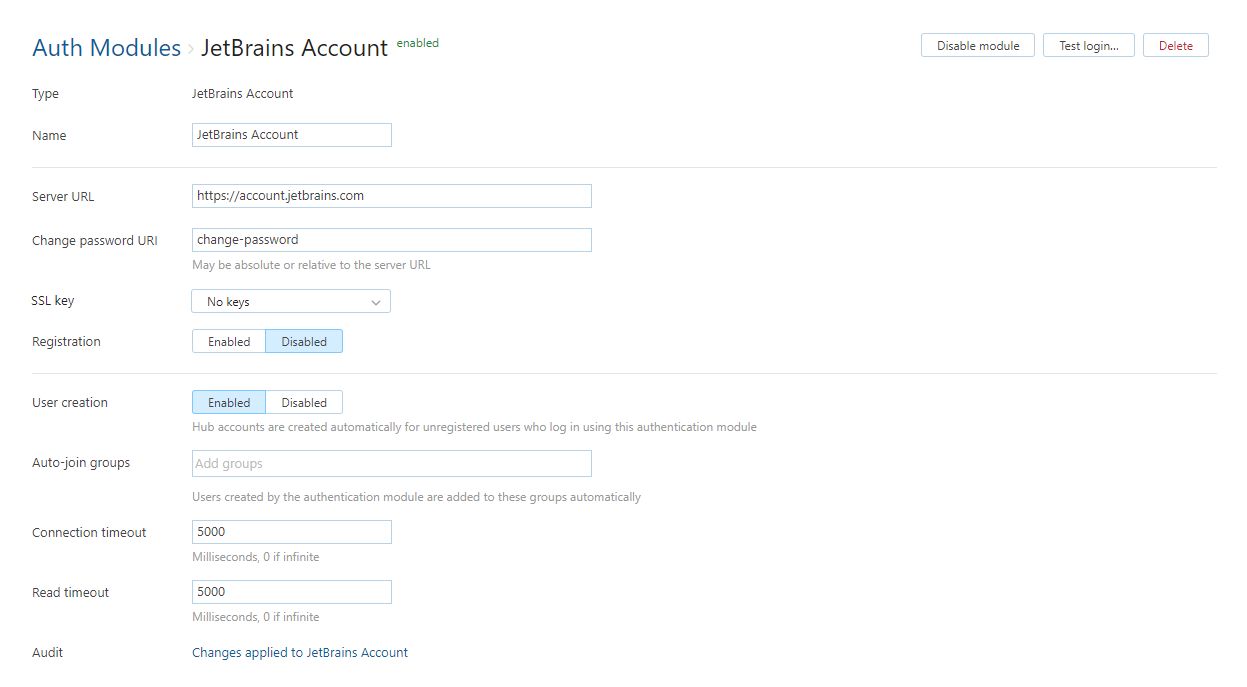Edit the Change password URI field

[x=391, y=240]
